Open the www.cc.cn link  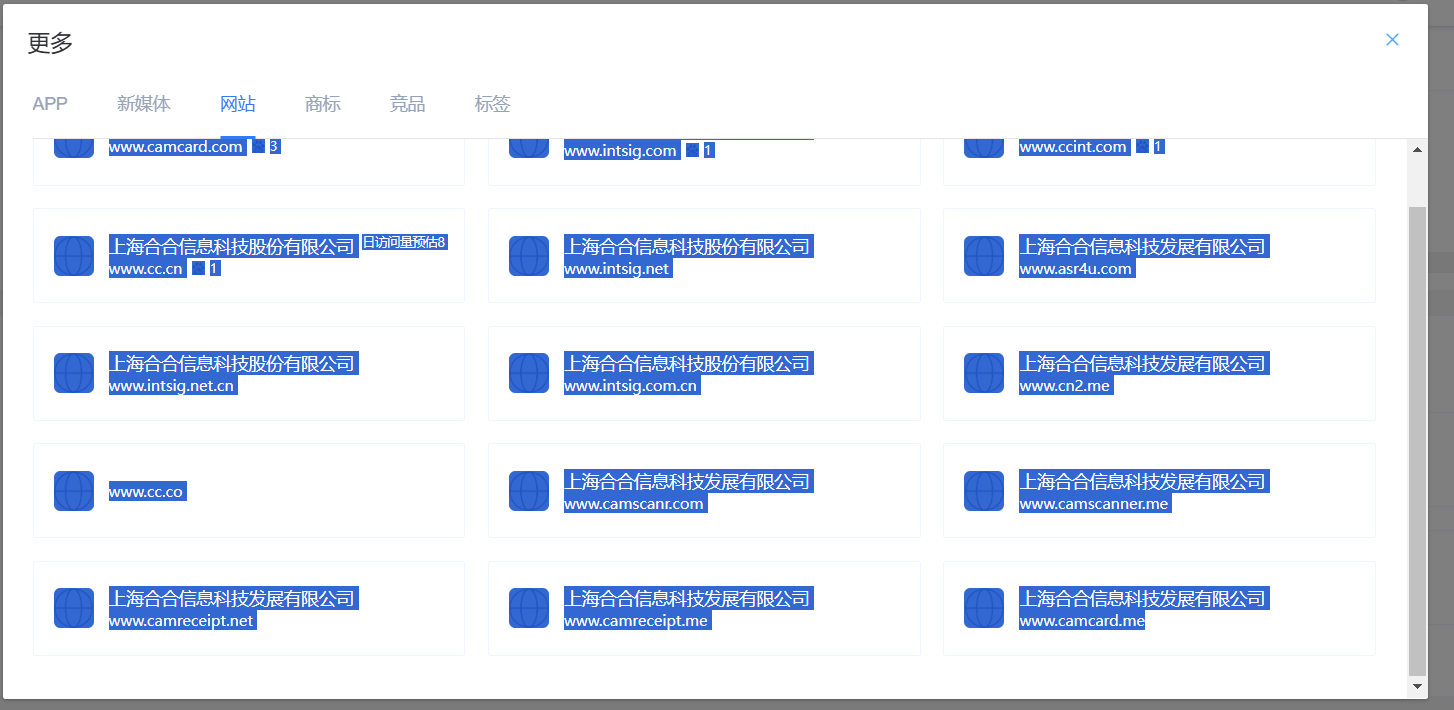146,269
